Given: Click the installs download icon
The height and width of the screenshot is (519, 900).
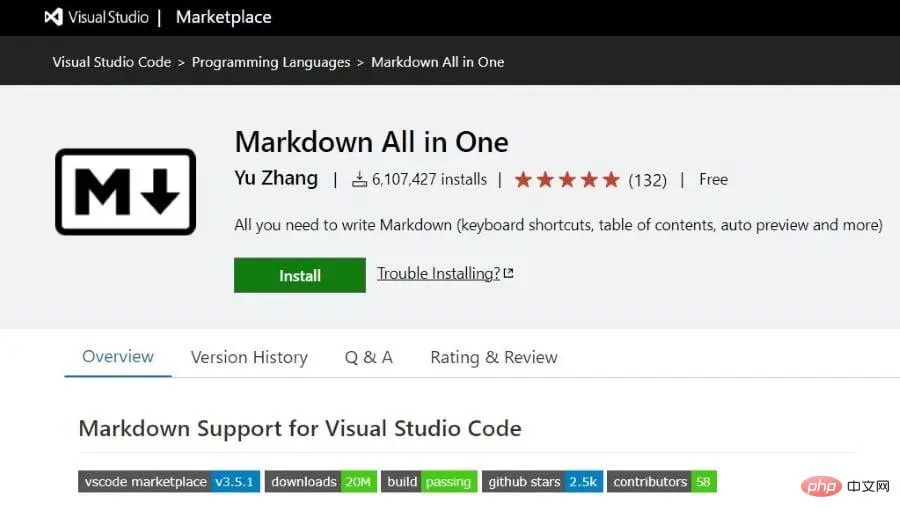Looking at the screenshot, I should [359, 180].
